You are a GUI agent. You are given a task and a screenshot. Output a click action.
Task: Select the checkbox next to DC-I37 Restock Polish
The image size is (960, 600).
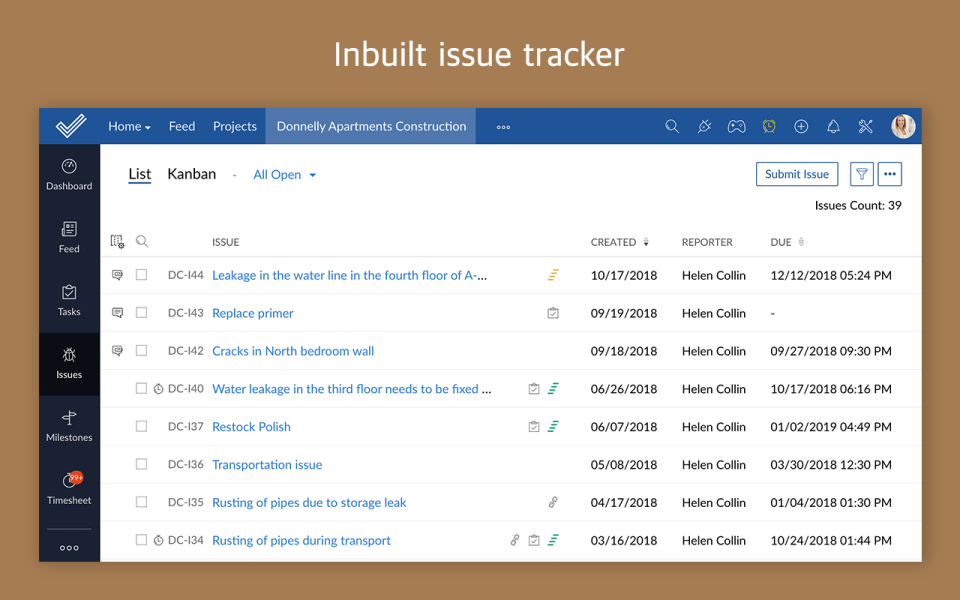click(141, 425)
